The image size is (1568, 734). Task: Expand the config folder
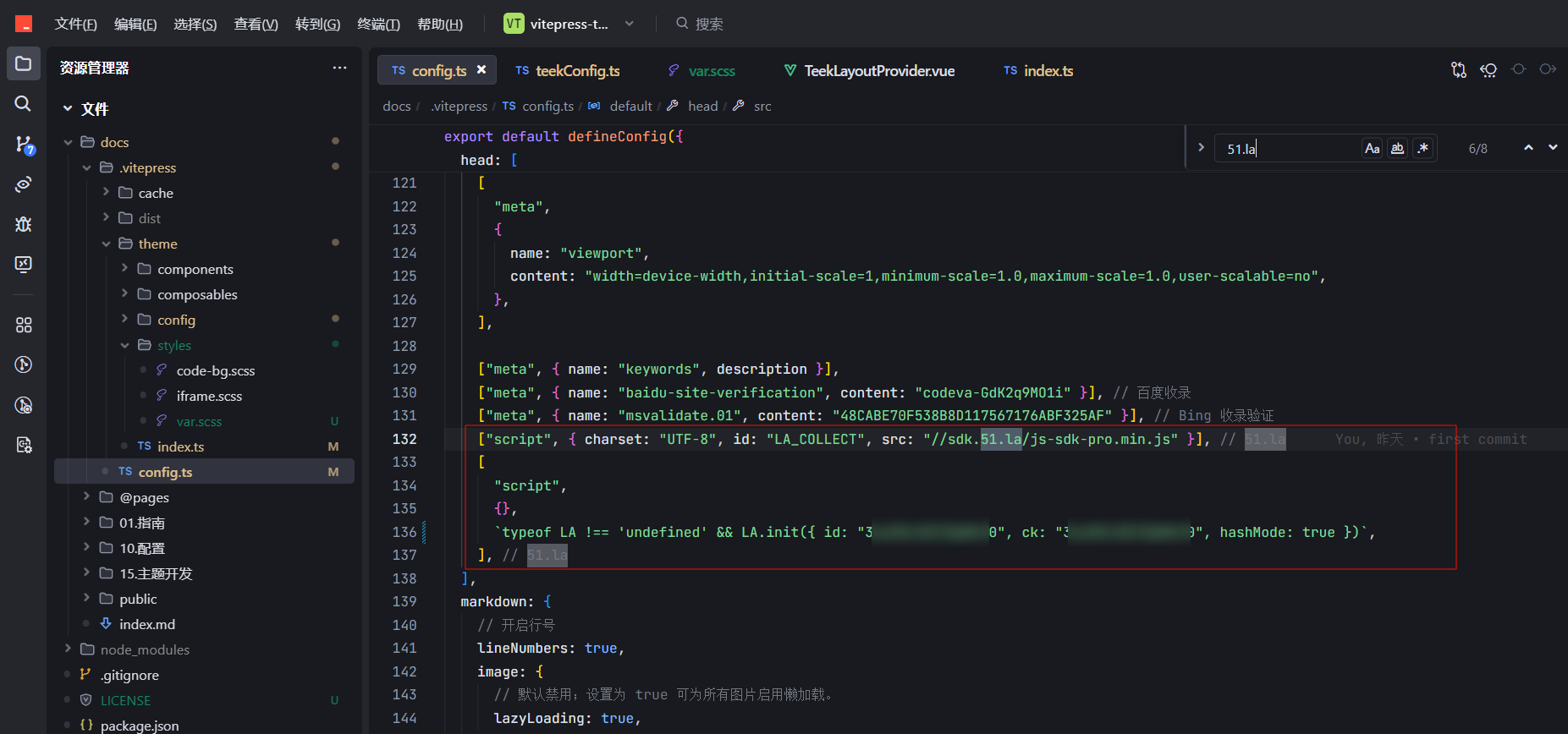pyautogui.click(x=124, y=320)
